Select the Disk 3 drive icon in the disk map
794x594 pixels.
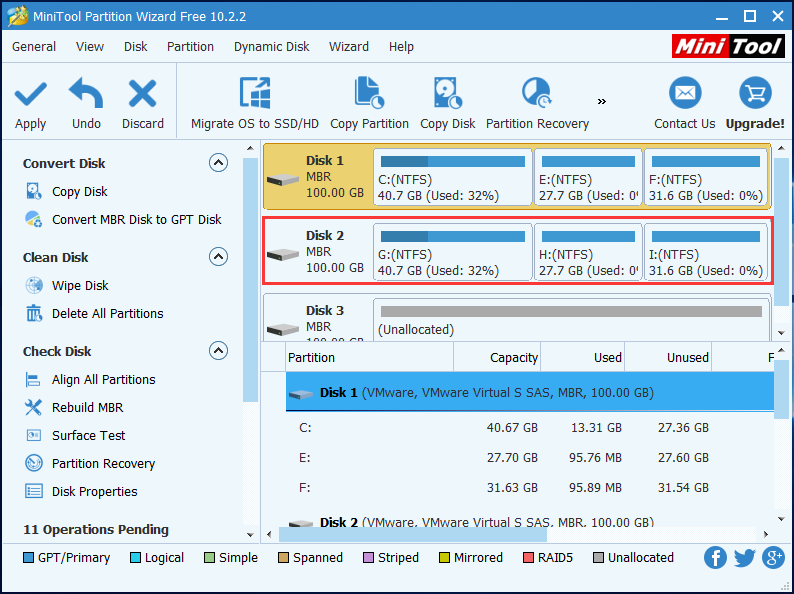coord(283,330)
